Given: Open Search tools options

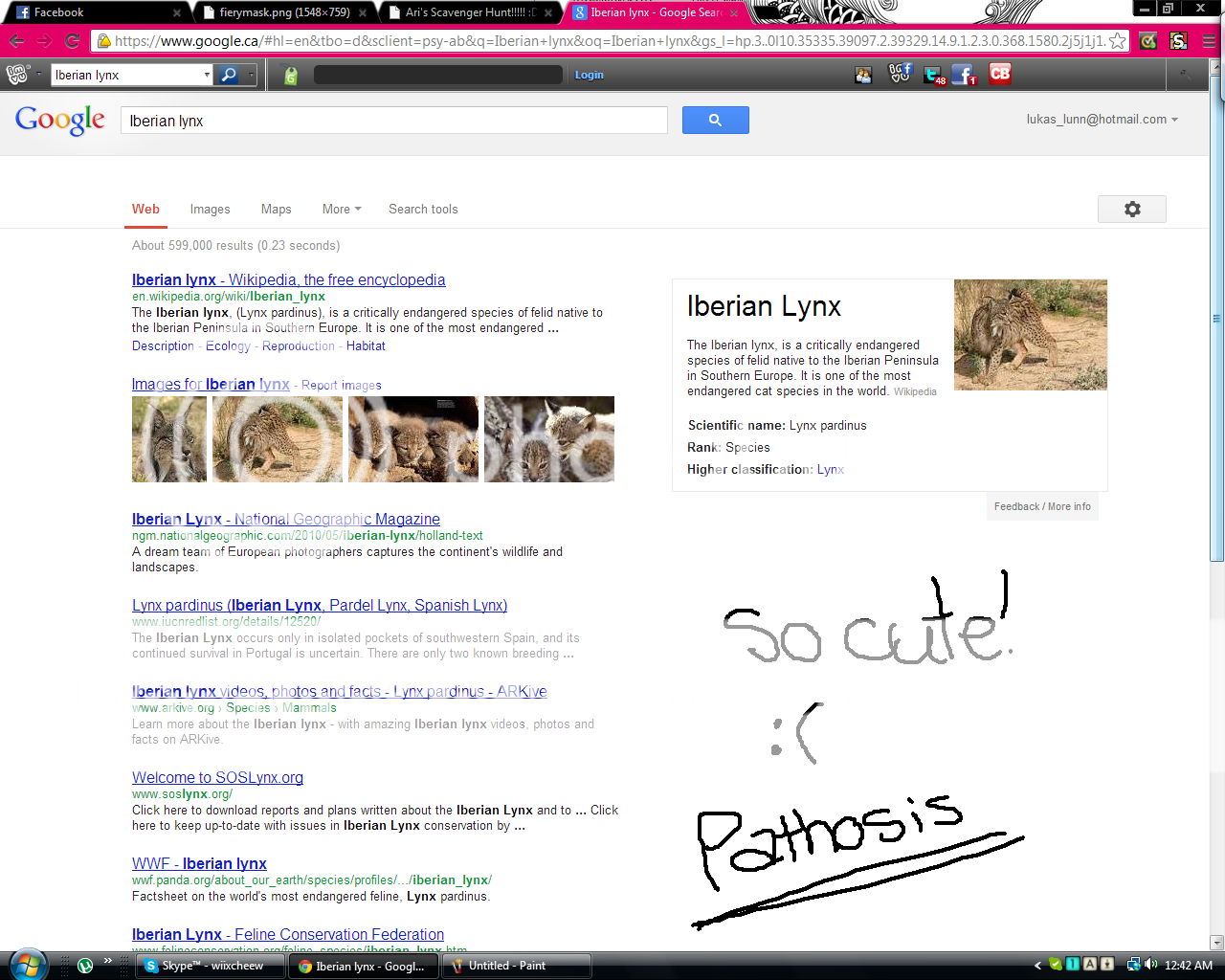Looking at the screenshot, I should 423,210.
